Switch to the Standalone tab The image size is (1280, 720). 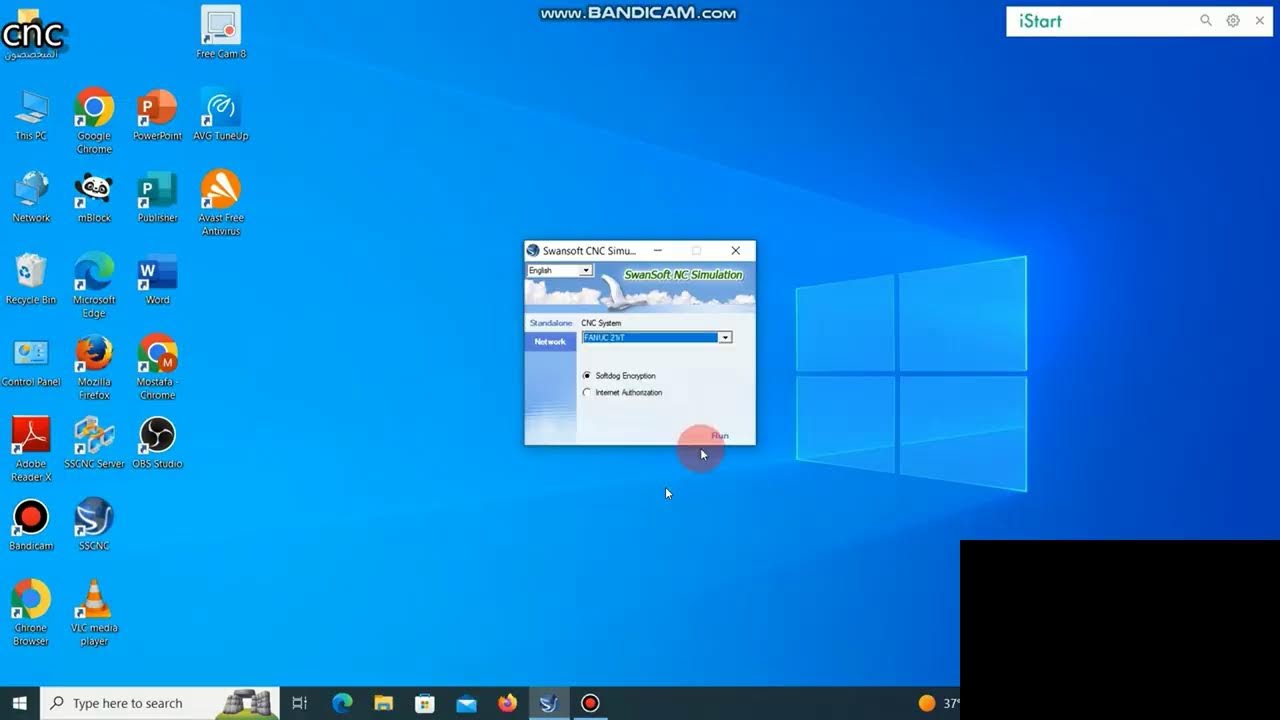(x=550, y=323)
